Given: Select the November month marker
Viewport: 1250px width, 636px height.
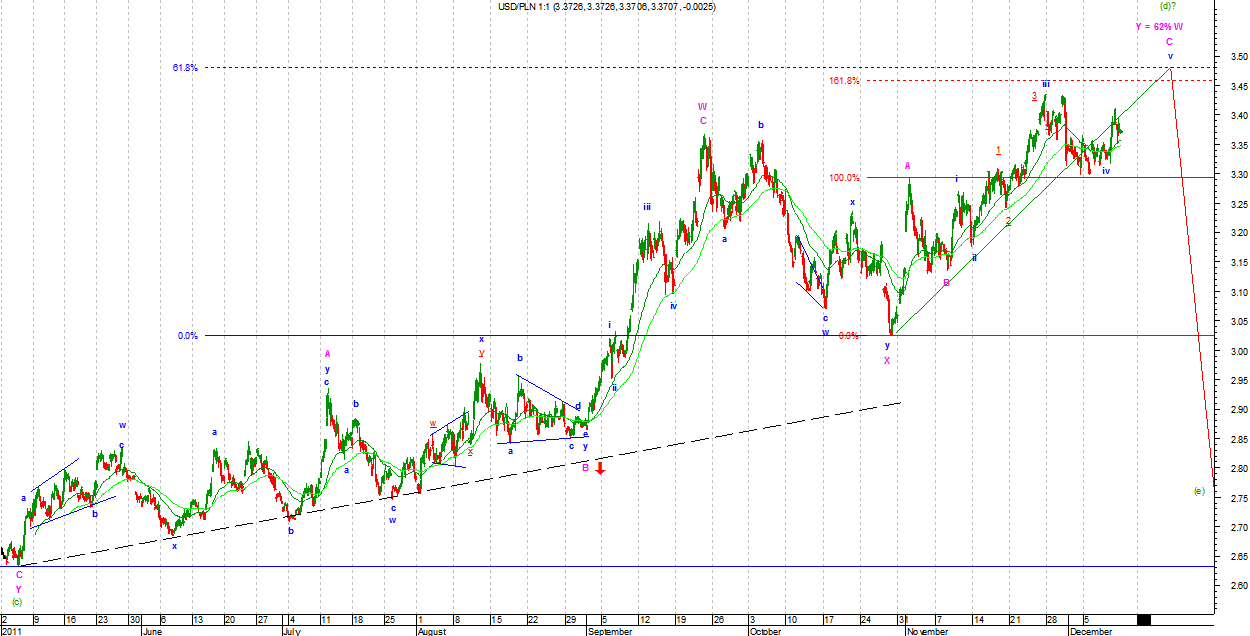Looking at the screenshot, I should tap(925, 631).
